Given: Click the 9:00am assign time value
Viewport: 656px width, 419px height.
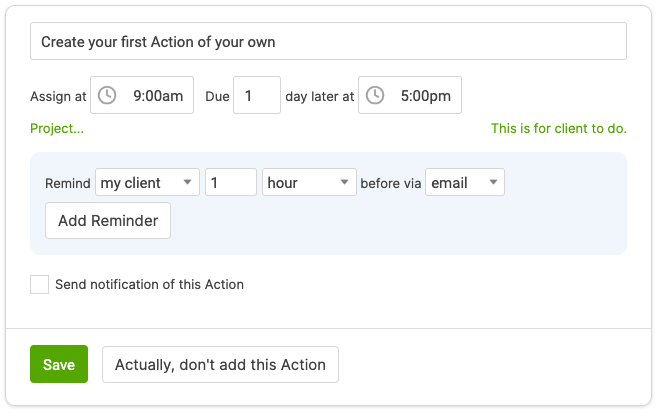Looking at the screenshot, I should coord(158,96).
